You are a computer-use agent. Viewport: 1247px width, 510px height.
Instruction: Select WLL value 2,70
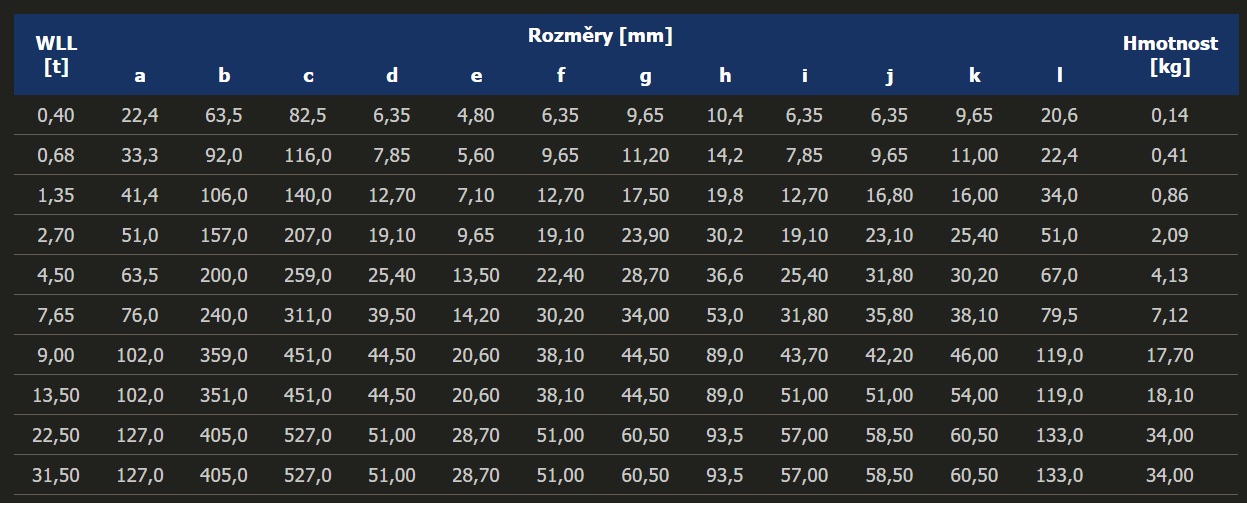tap(56, 235)
